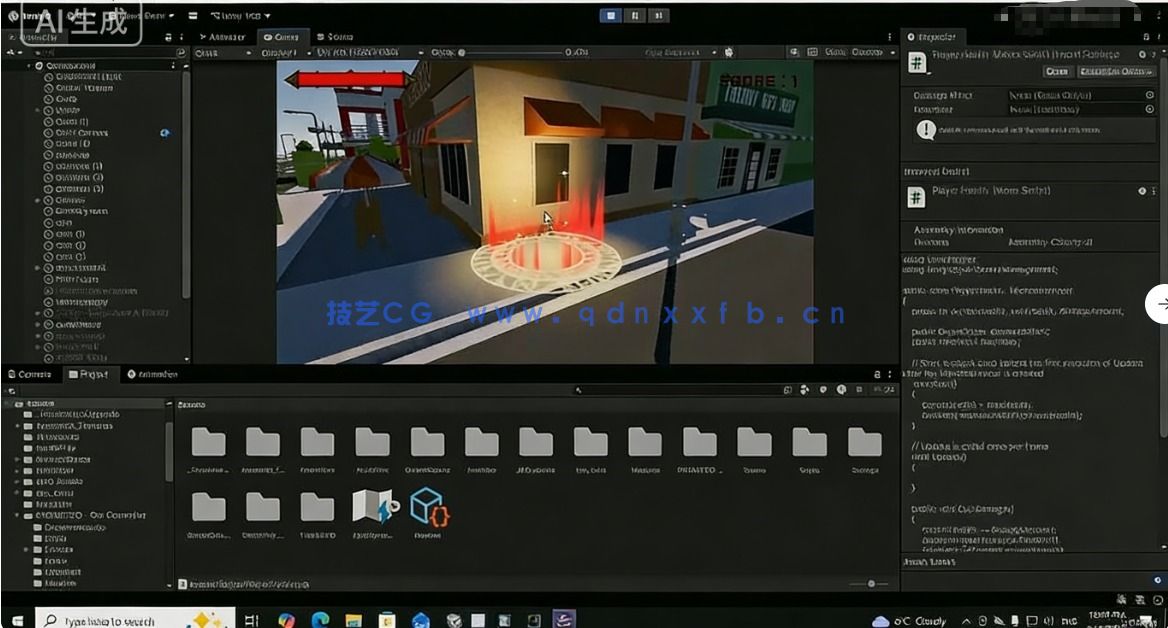Click the Pause button in the top toolbar
The height and width of the screenshot is (628, 1168).
[x=636, y=14]
